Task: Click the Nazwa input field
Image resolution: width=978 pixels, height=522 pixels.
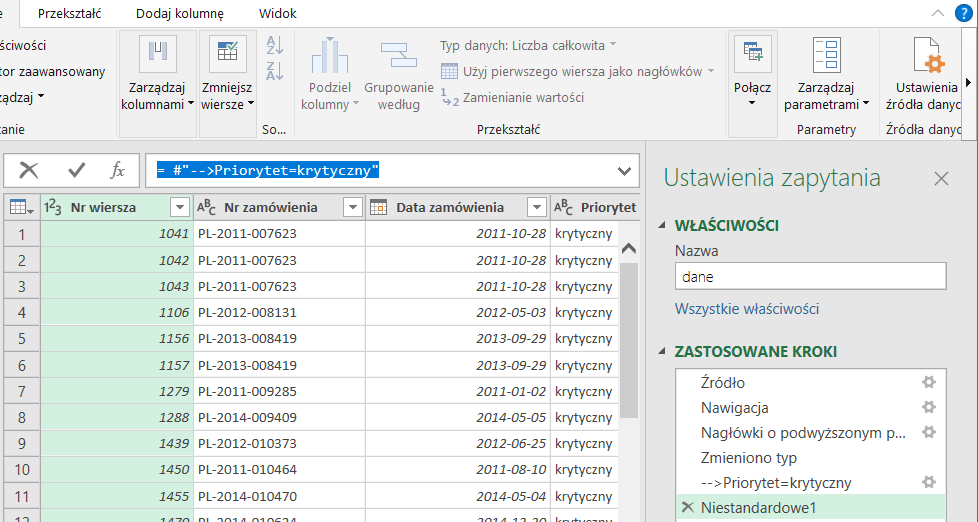Action: [809, 277]
